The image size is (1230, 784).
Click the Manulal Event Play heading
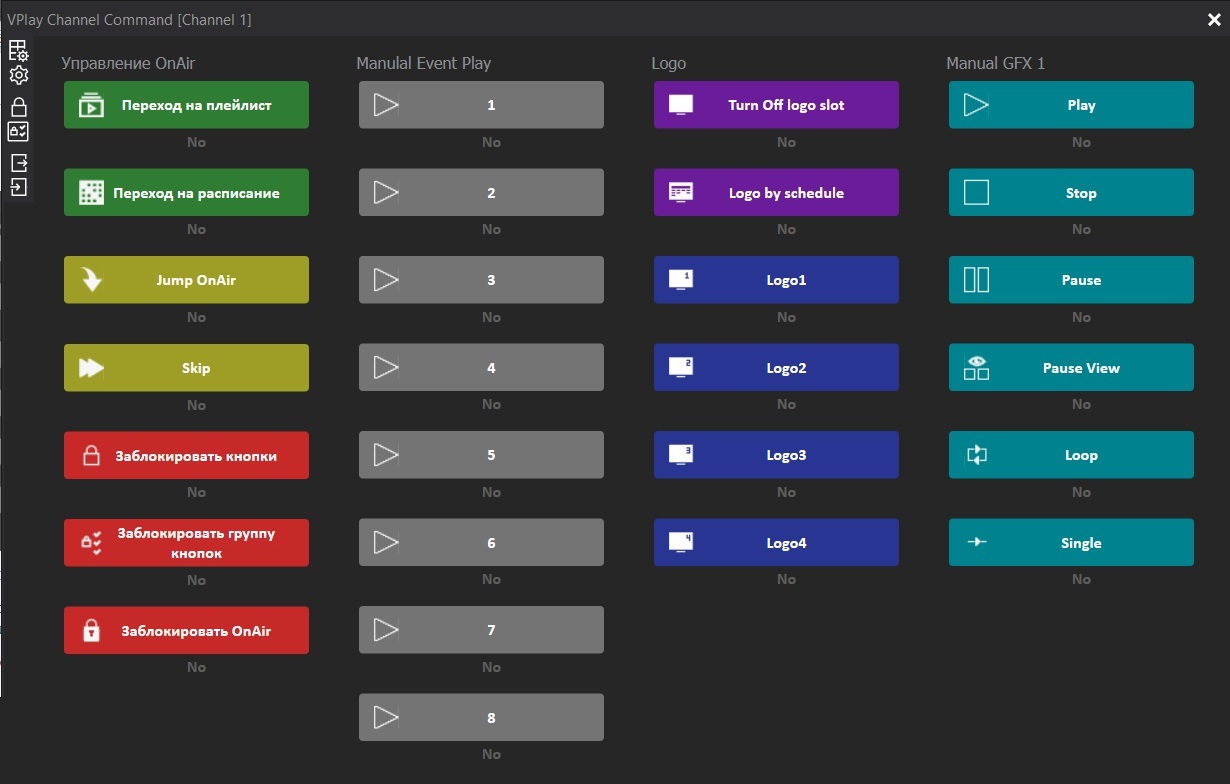click(424, 63)
